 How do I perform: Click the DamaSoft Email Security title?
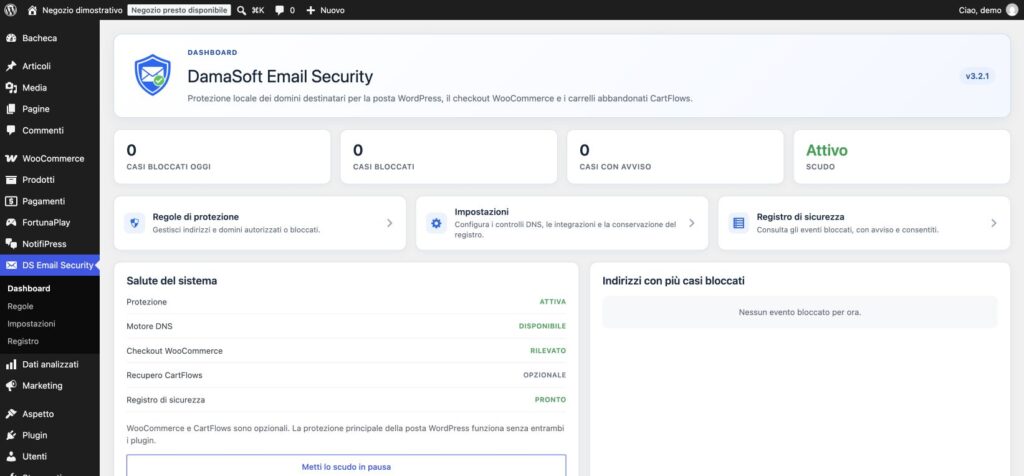click(280, 76)
